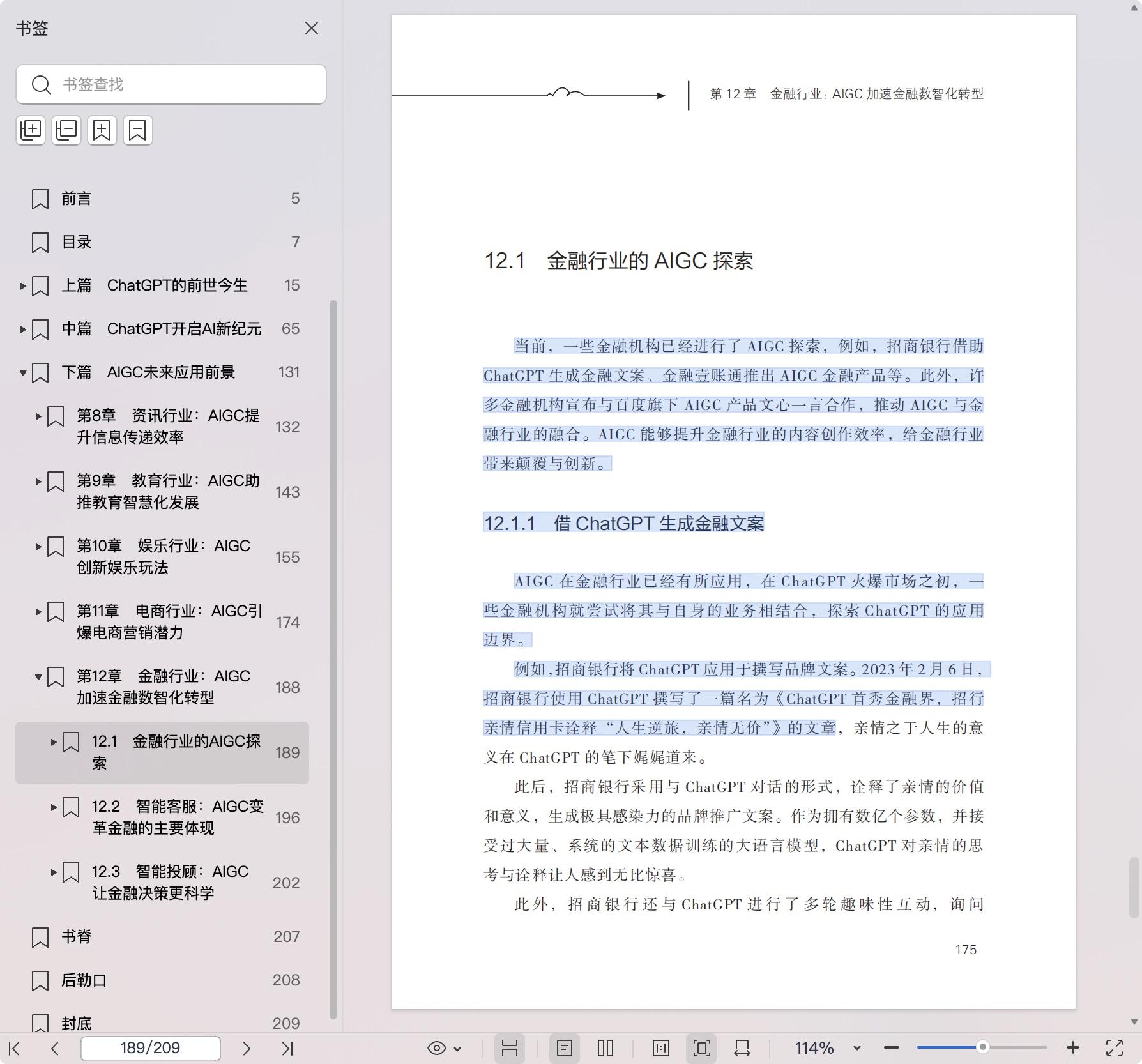Toggle fit page view icon

[701, 1048]
